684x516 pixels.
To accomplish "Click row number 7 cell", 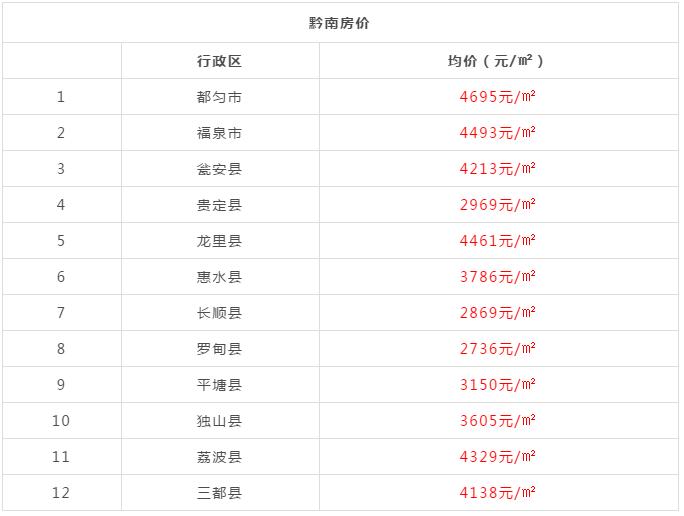I will (61, 313).
